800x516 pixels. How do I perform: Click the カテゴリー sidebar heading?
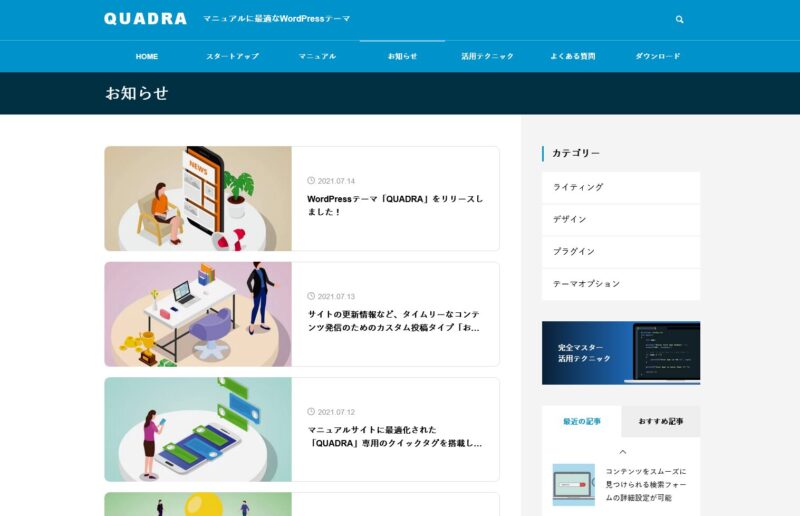click(x=576, y=153)
